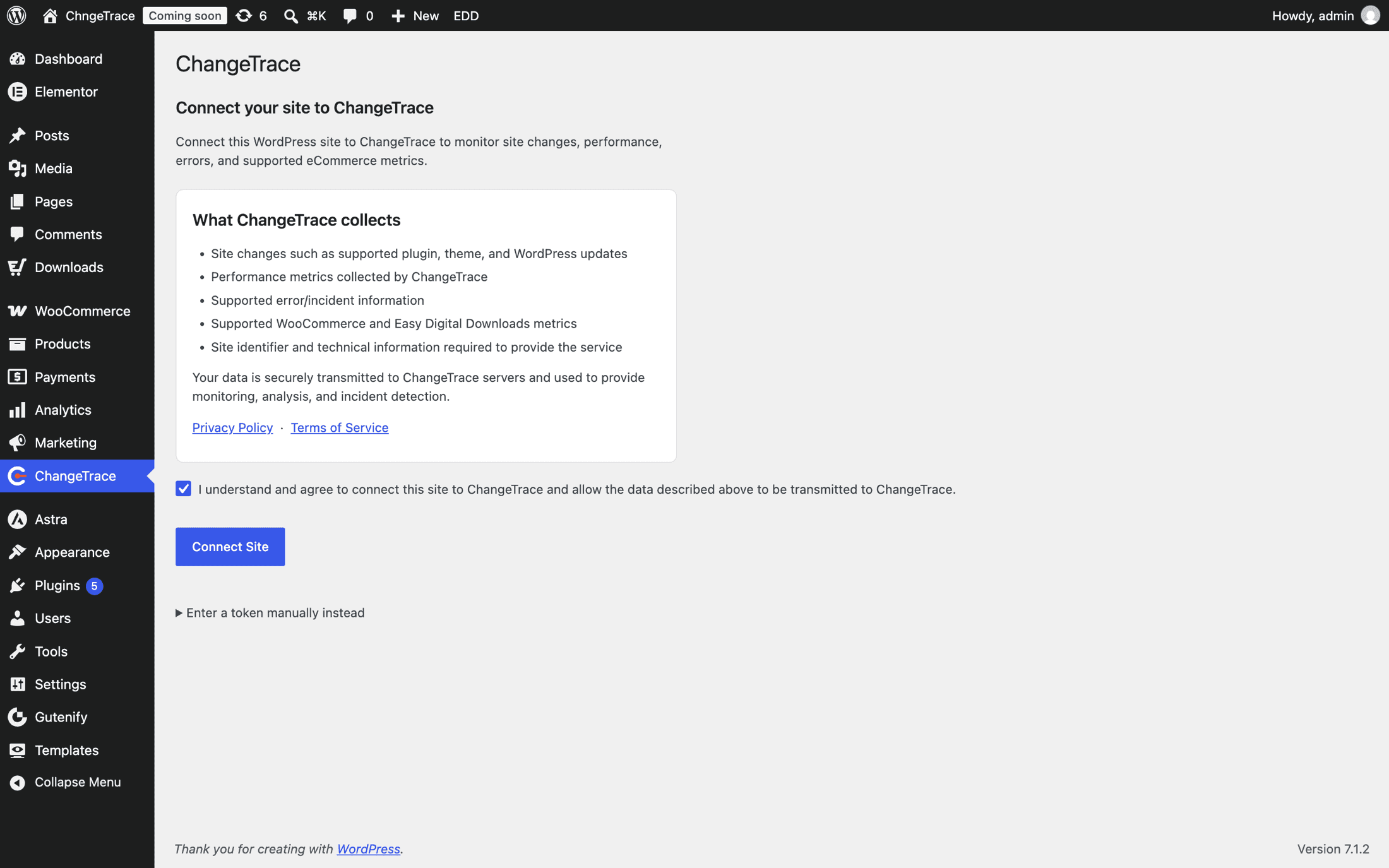Click the Analytics bar chart icon

(x=18, y=410)
